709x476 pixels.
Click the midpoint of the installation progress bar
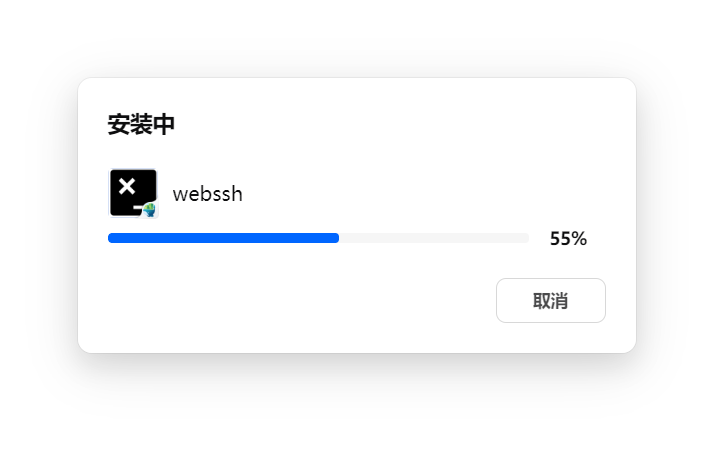318,238
